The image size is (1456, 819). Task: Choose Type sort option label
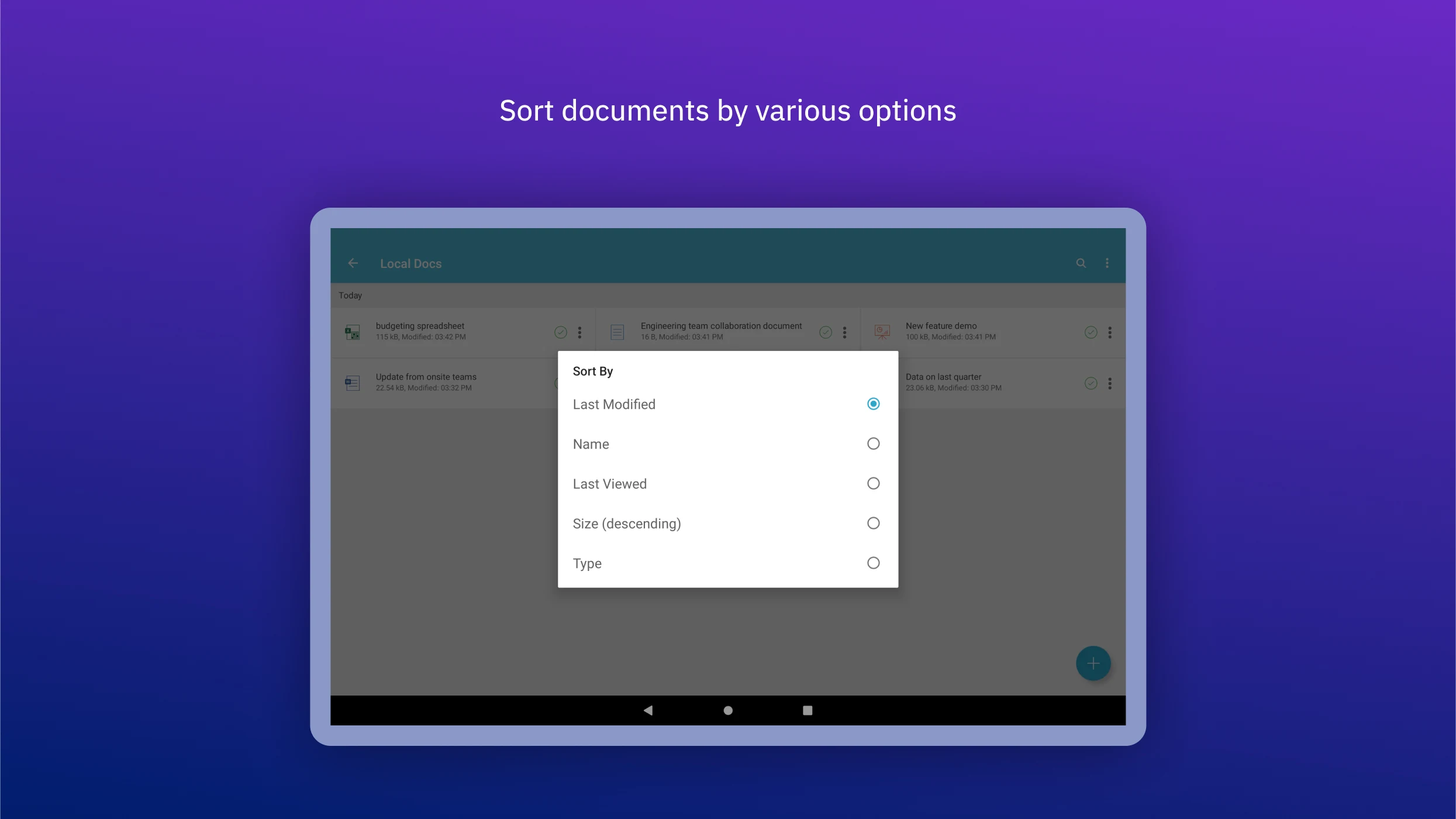[587, 564]
